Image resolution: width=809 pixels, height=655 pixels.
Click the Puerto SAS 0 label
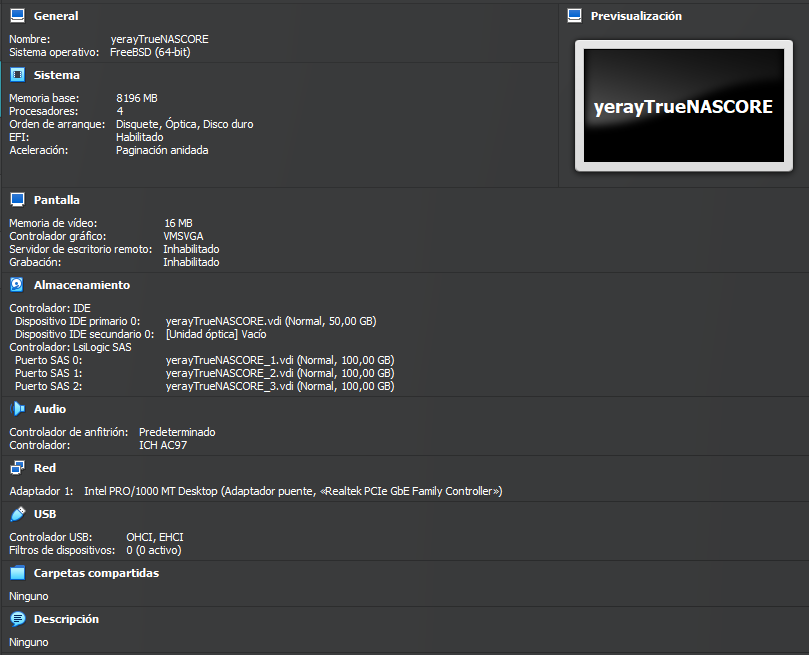(48, 360)
